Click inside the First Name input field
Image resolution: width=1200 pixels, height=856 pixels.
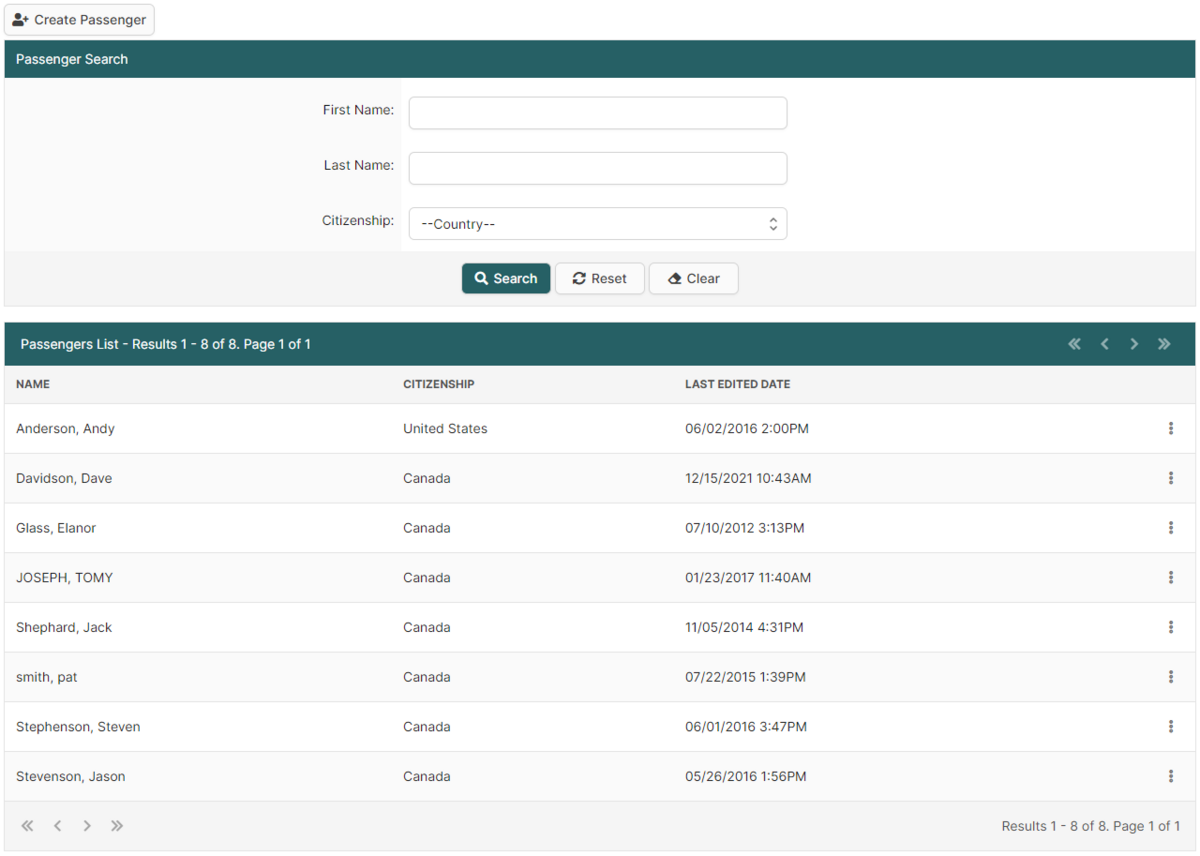pos(597,112)
